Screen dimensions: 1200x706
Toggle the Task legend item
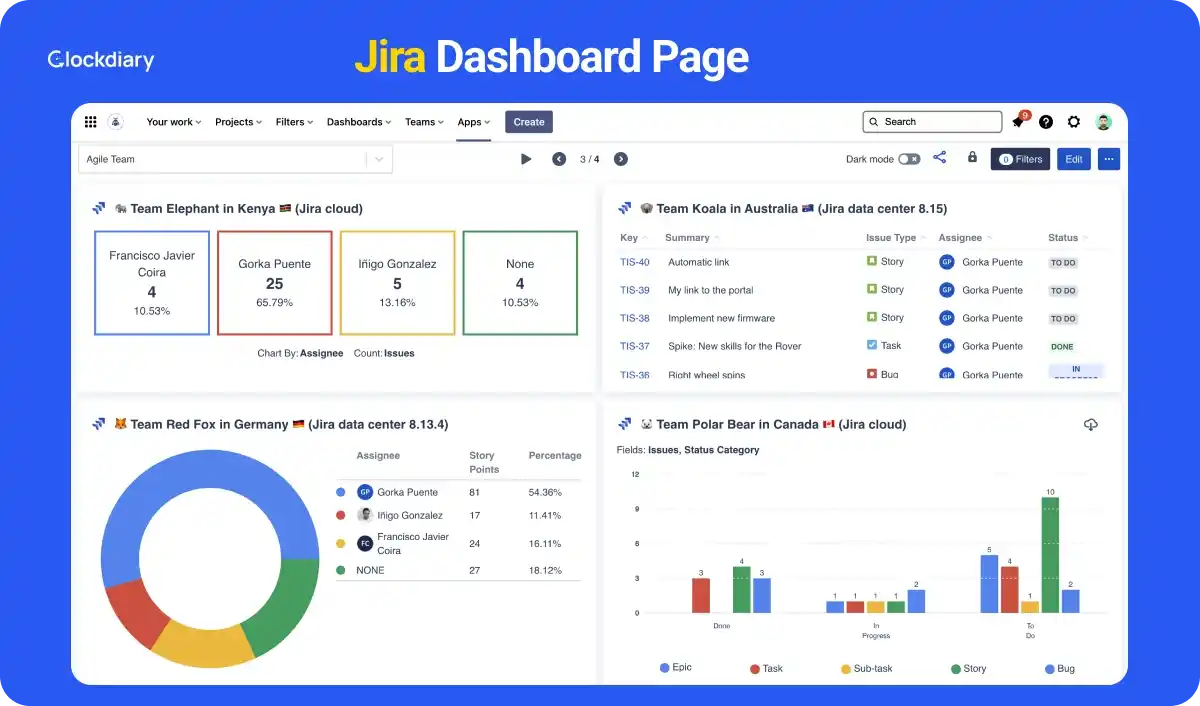tap(766, 668)
